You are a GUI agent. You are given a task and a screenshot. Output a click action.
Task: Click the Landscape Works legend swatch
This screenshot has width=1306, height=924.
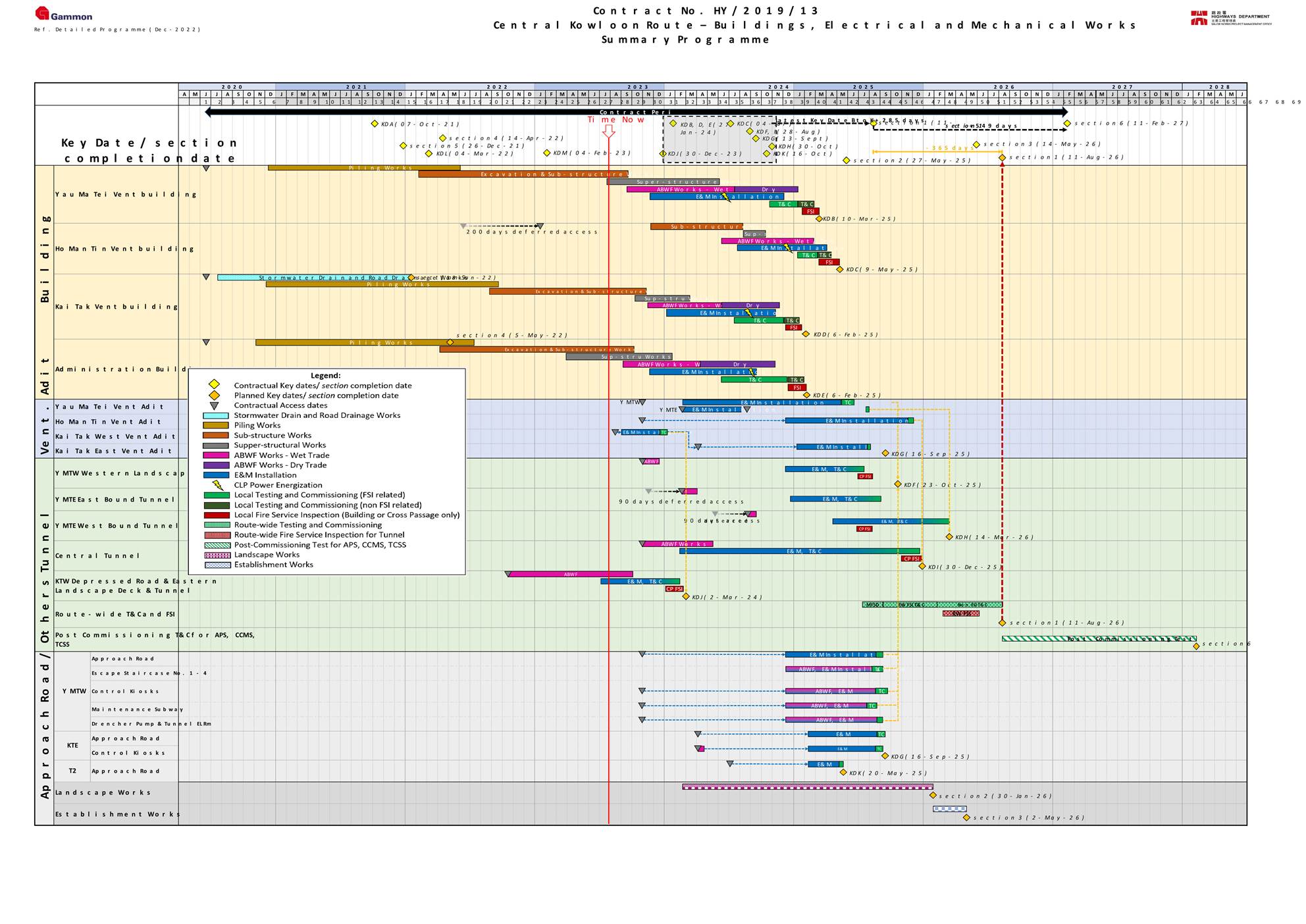[x=217, y=555]
